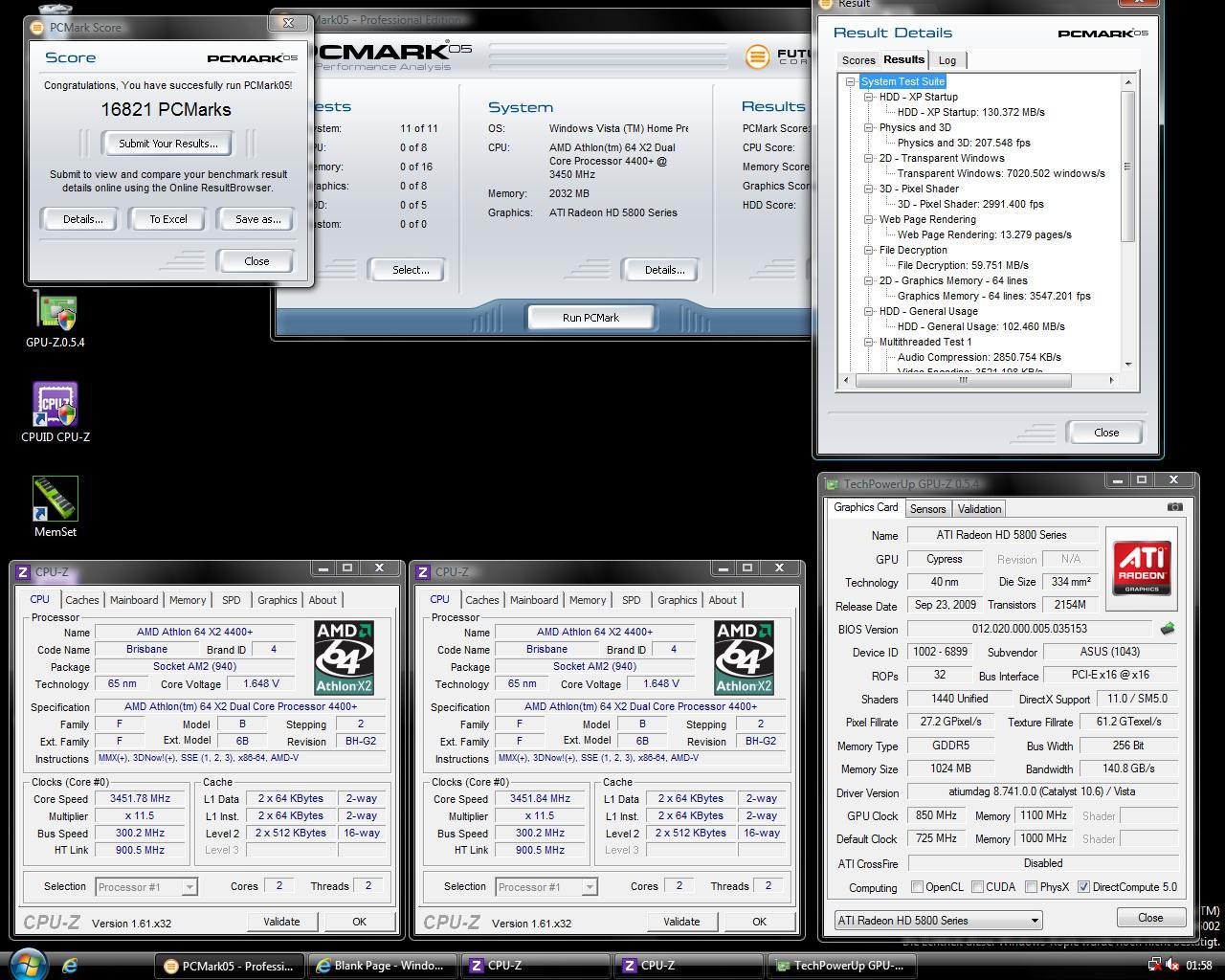Open the GPU-Z.0.5.4 desktop icon
This screenshot has height=980, width=1225.
(56, 319)
